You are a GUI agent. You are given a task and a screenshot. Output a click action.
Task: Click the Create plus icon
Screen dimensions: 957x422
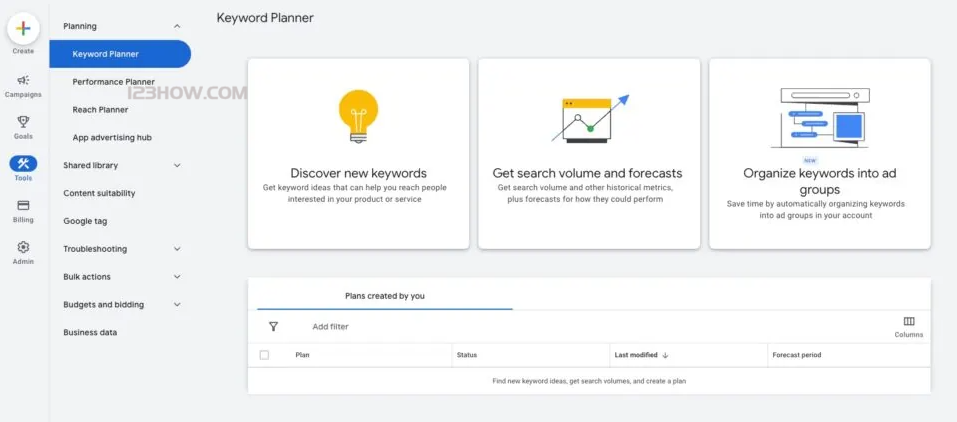23,29
